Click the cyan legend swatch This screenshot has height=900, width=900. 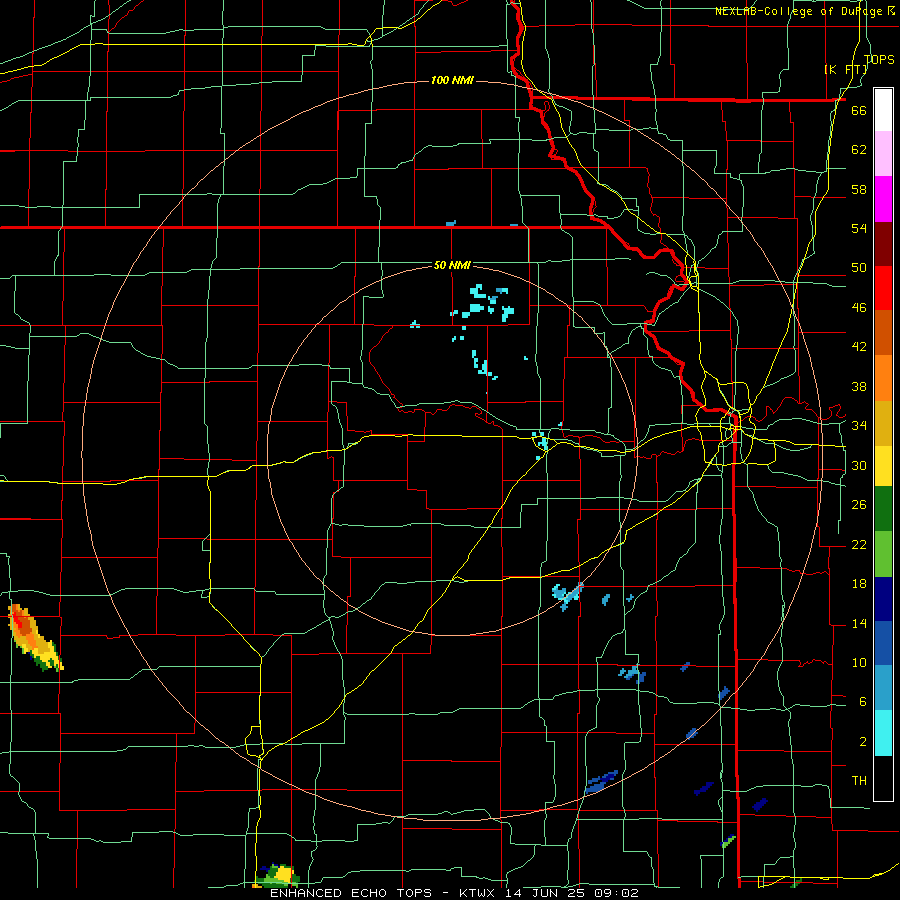pos(883,733)
